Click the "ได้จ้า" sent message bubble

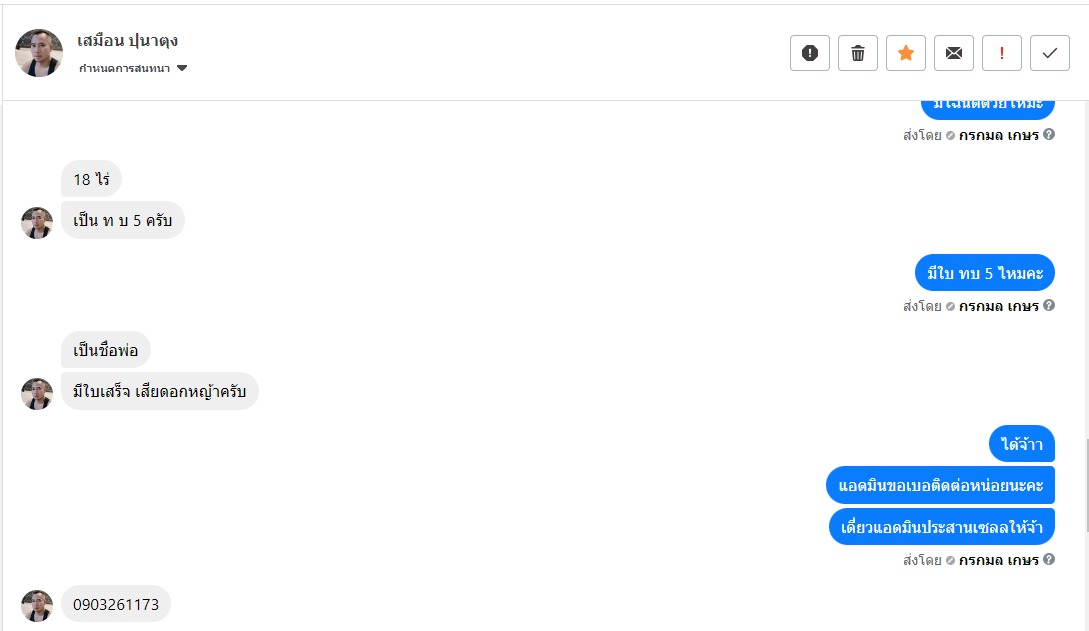[x=1022, y=444]
